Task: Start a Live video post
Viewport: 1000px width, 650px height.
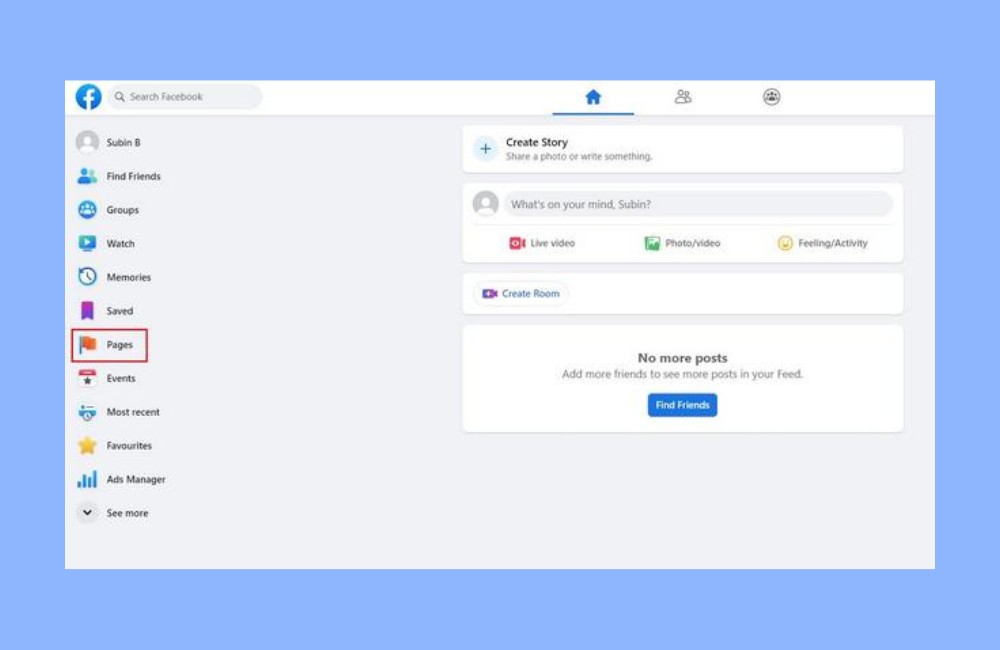Action: (542, 243)
